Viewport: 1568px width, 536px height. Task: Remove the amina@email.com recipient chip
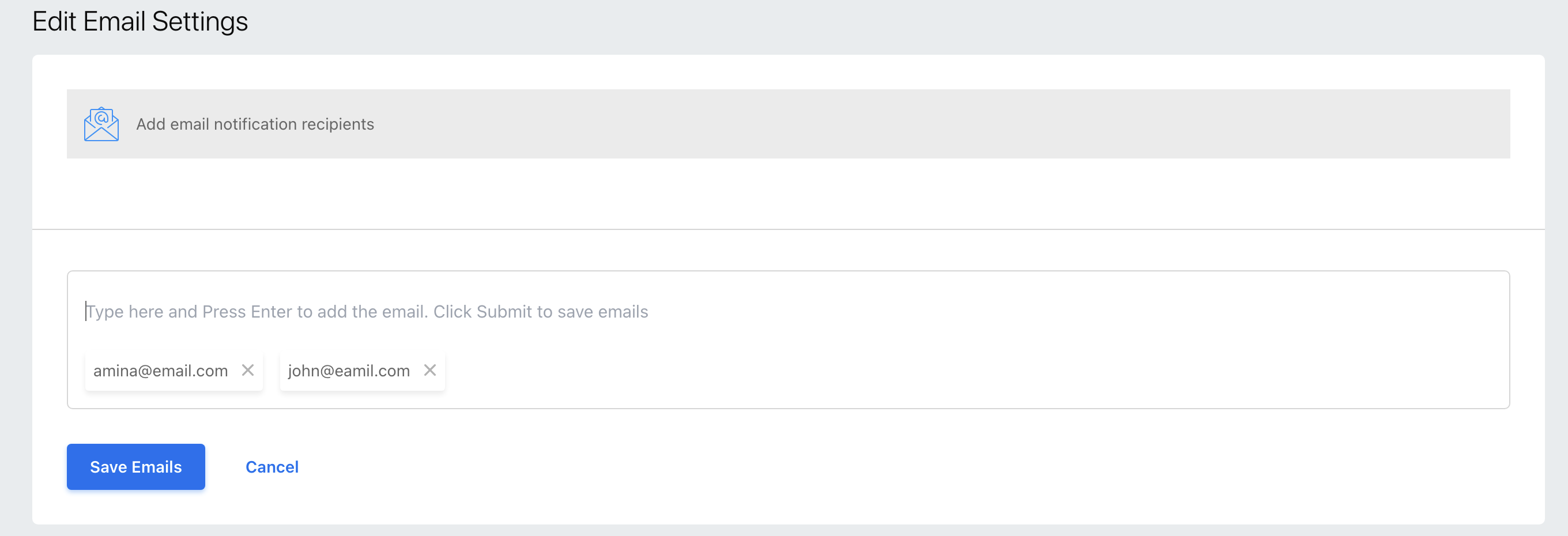pyautogui.click(x=248, y=370)
